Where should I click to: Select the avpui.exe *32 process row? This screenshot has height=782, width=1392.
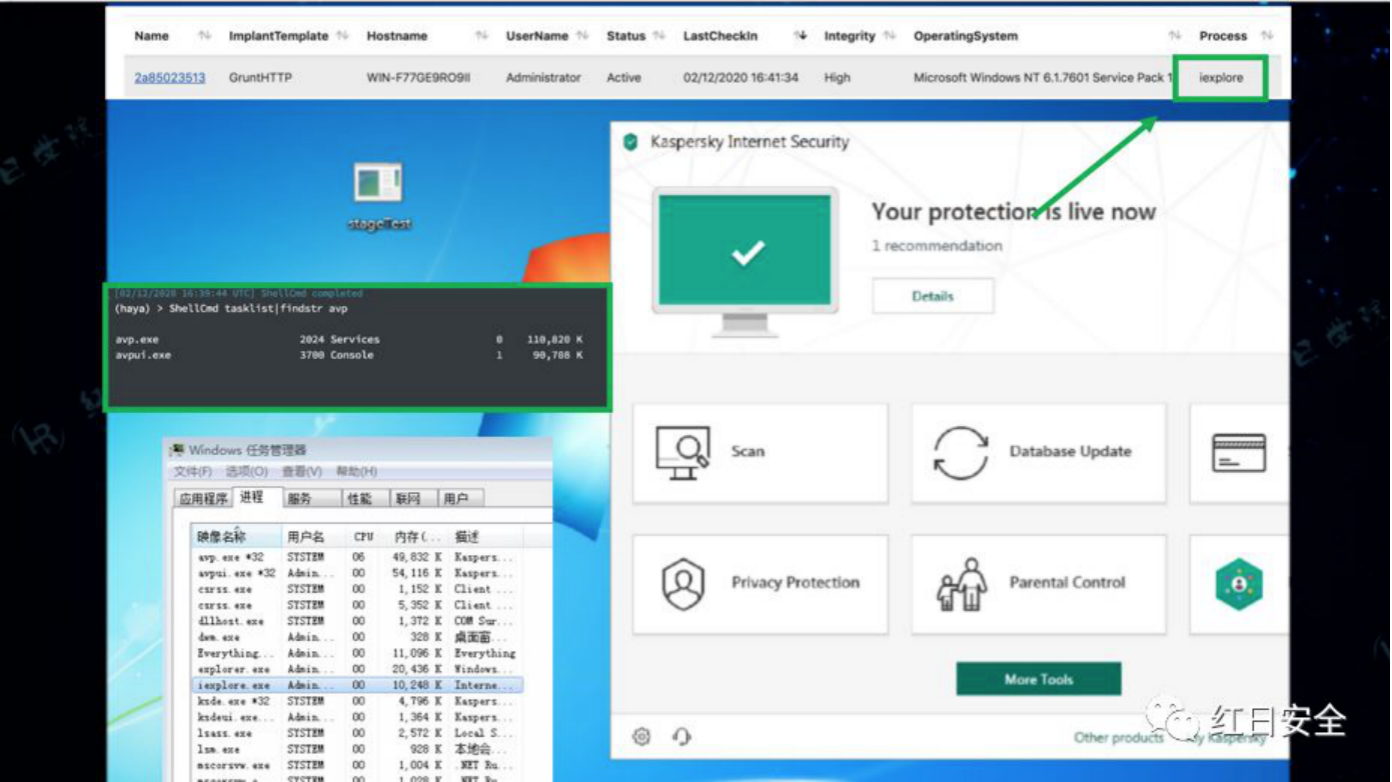[357, 573]
